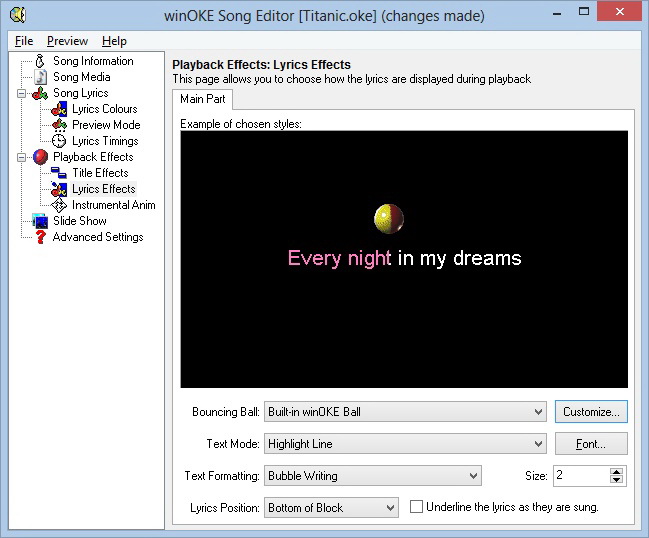
Task: Select Song Media in the tree
Action: coord(82,77)
